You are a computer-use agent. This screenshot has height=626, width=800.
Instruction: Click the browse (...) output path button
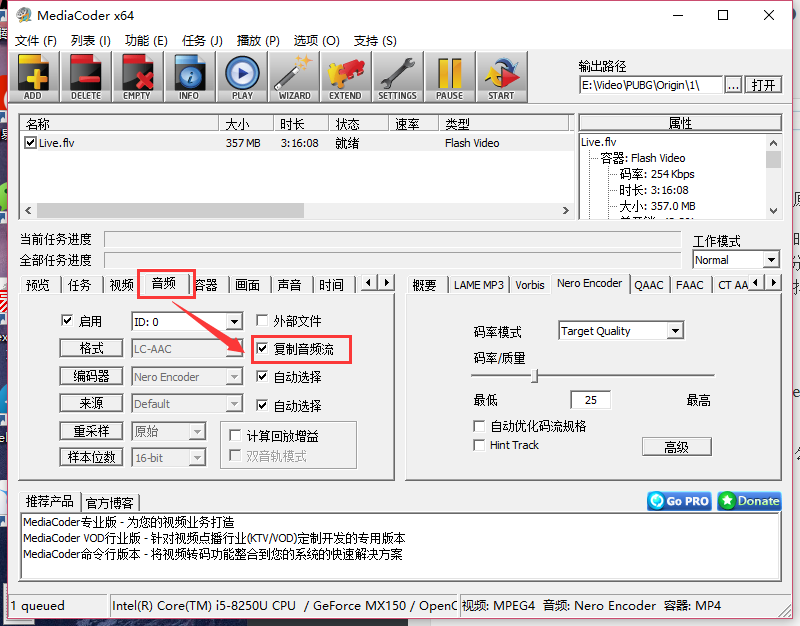[733, 85]
